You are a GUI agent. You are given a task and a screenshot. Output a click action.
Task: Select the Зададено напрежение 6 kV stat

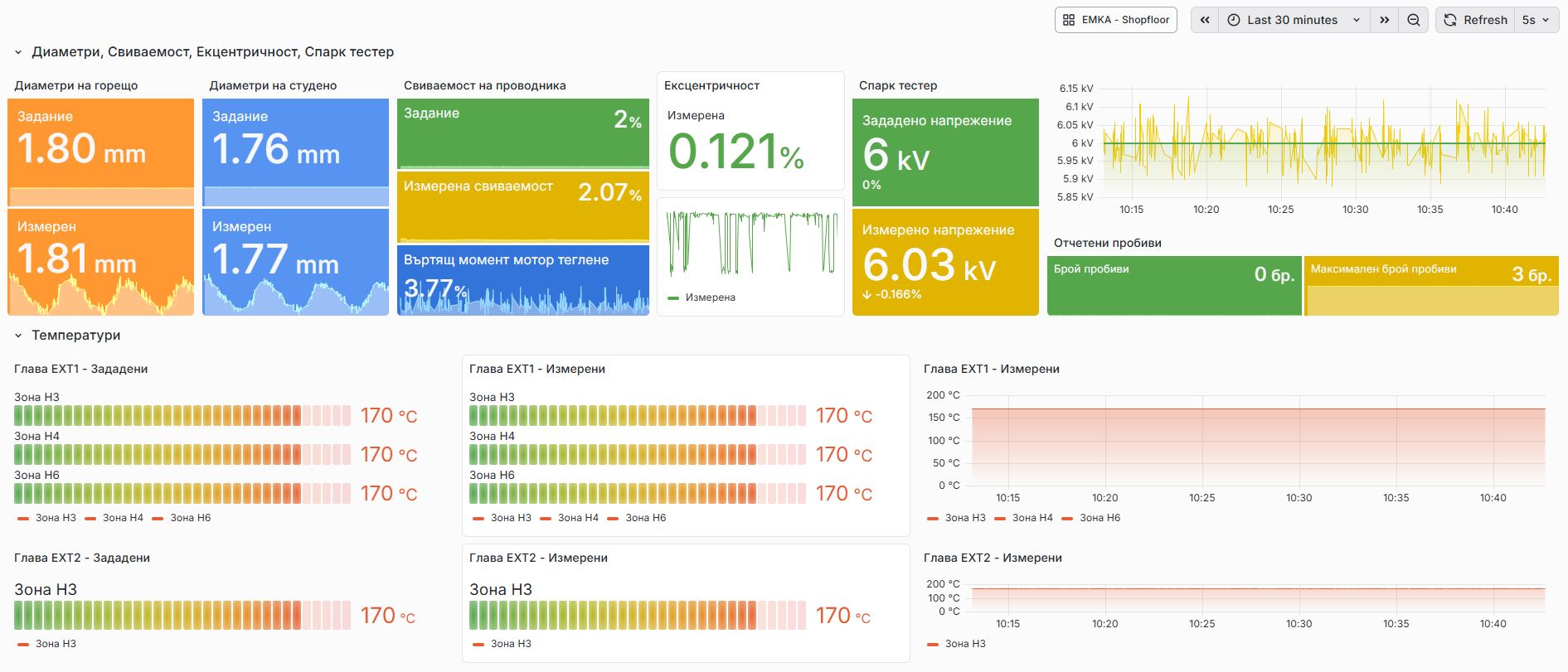(x=945, y=152)
